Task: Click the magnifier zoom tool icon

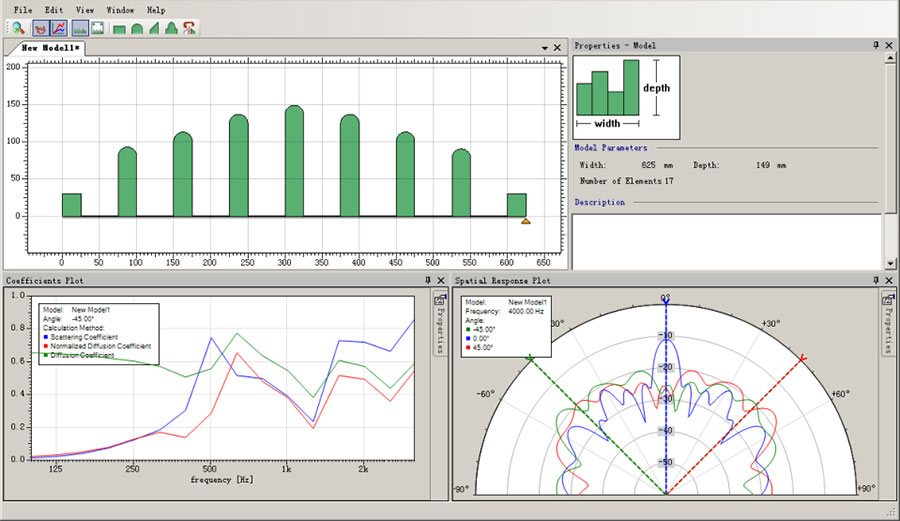Action: tap(18, 27)
